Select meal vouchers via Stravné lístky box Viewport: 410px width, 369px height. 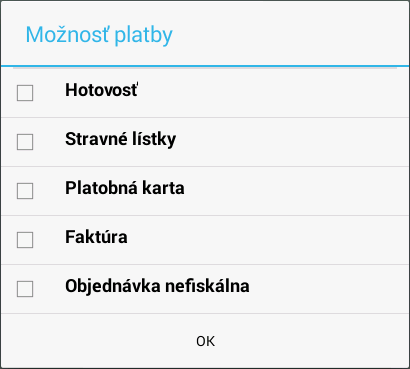[25, 142]
